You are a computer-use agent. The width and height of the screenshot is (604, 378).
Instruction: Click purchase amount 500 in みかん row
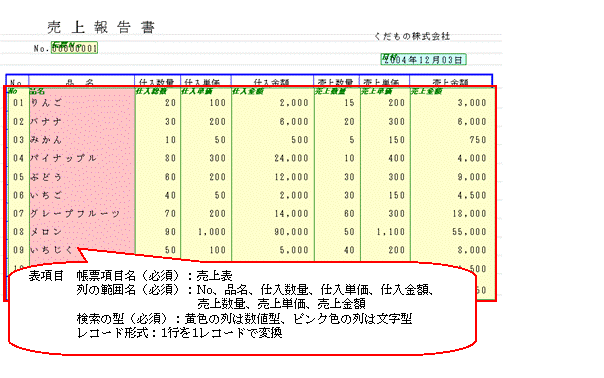point(300,140)
